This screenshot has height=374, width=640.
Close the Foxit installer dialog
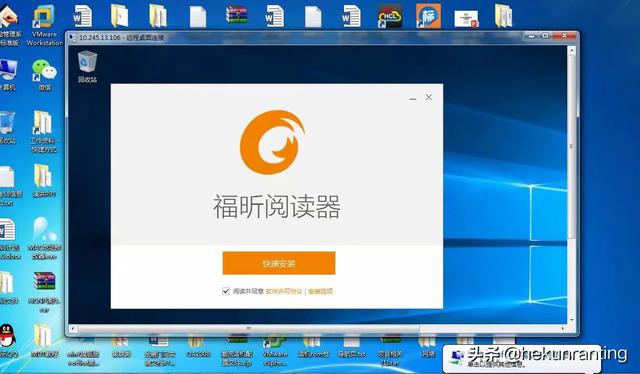click(x=429, y=97)
